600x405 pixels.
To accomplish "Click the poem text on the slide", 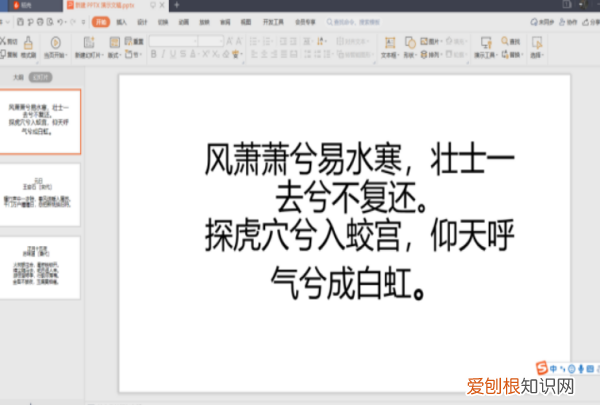I will 359,221.
